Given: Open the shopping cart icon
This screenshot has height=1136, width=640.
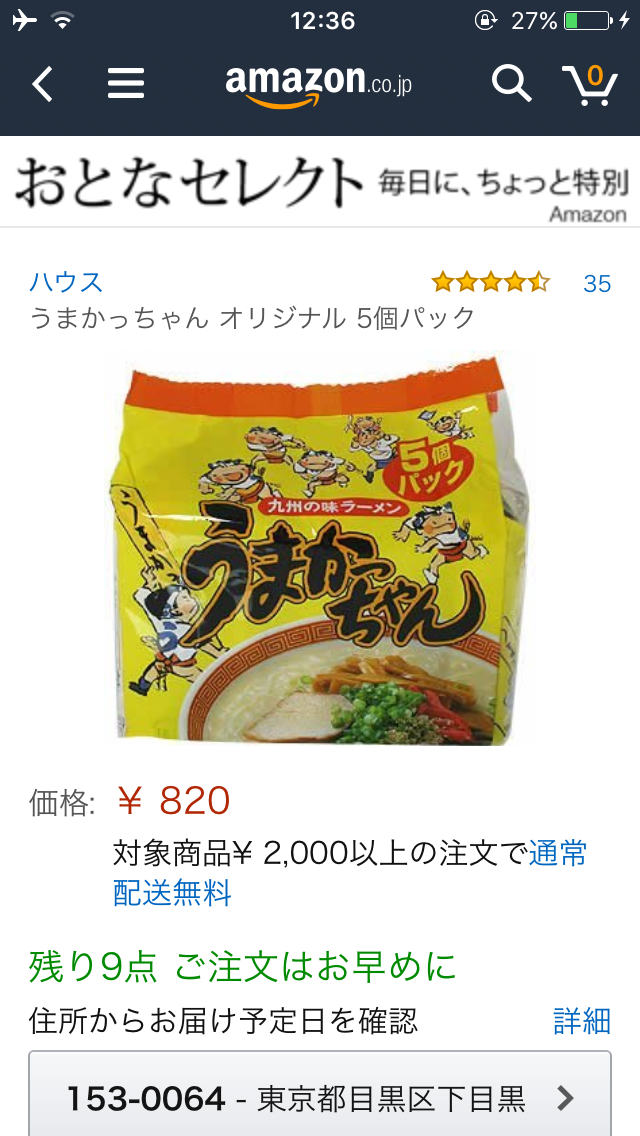Looking at the screenshot, I should pyautogui.click(x=590, y=84).
